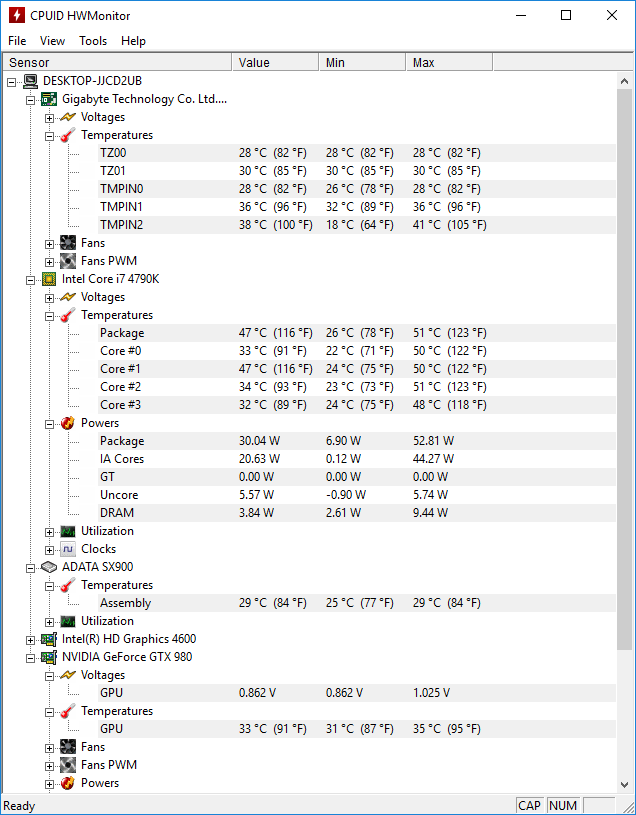Click the Gigabyte Temperatures thermometer icon
The height and width of the screenshot is (815, 636).
click(x=68, y=136)
